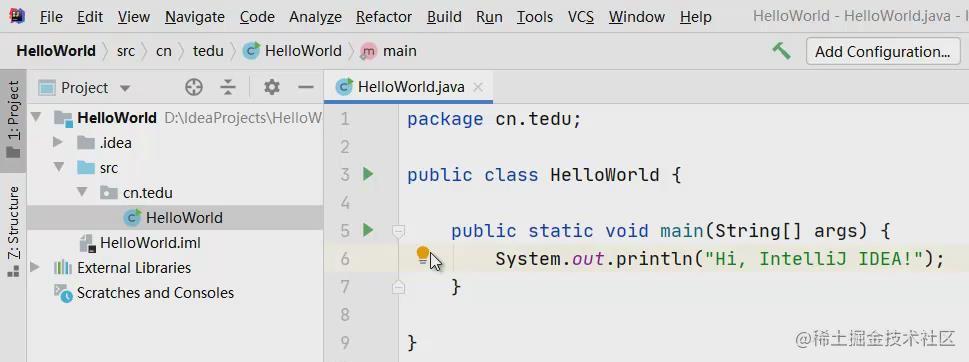Toggle the Z: Structure side tool window
Viewport: 969px width, 362px height.
[x=13, y=232]
